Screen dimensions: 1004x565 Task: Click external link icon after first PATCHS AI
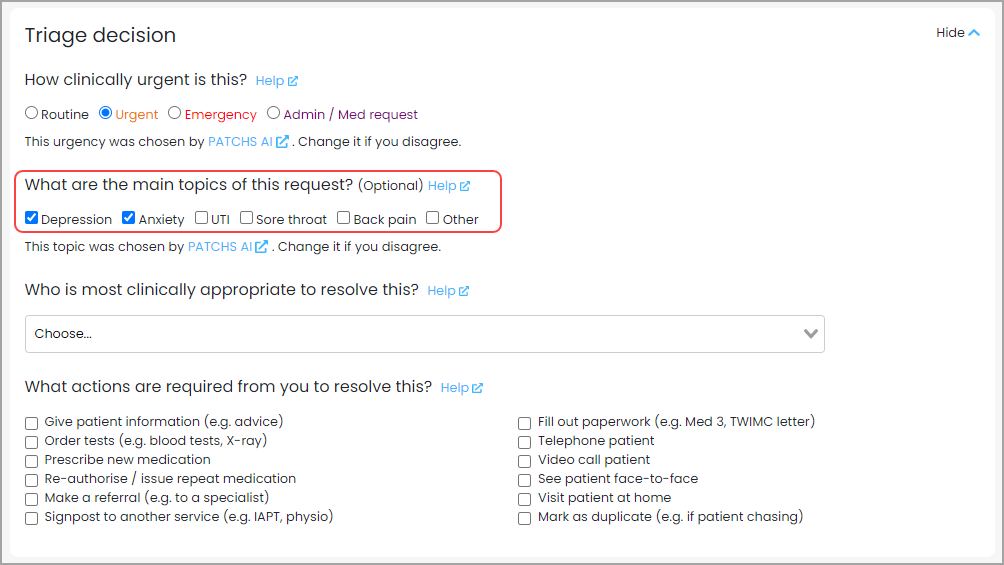282,142
